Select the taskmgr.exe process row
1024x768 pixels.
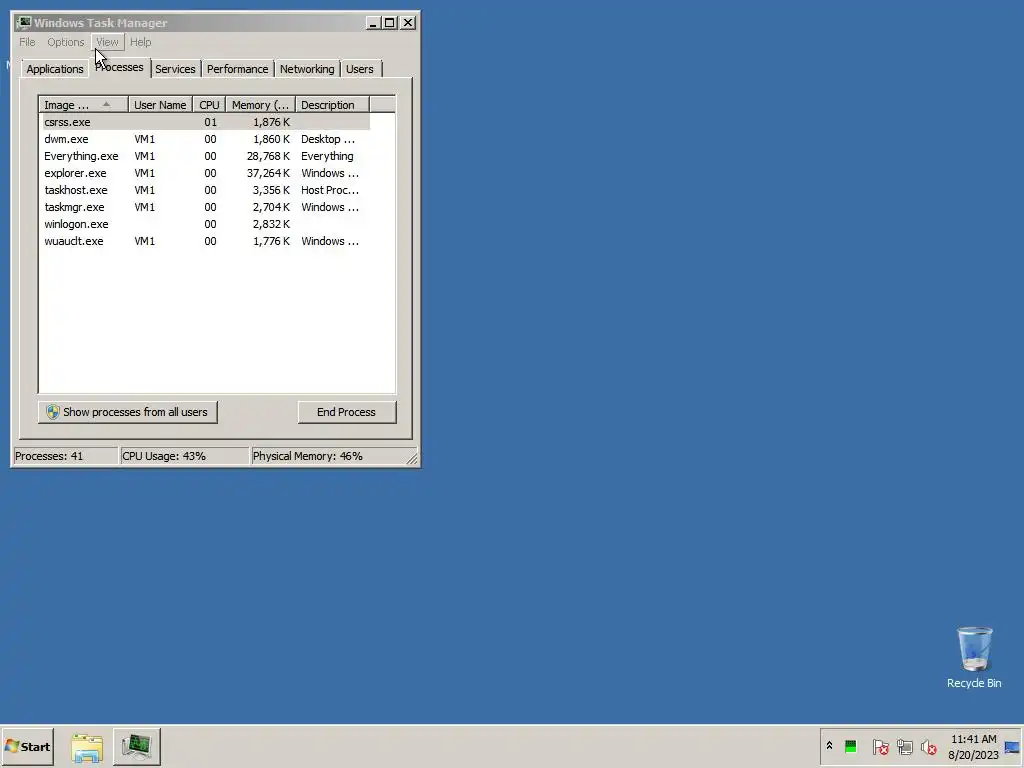(x=205, y=207)
